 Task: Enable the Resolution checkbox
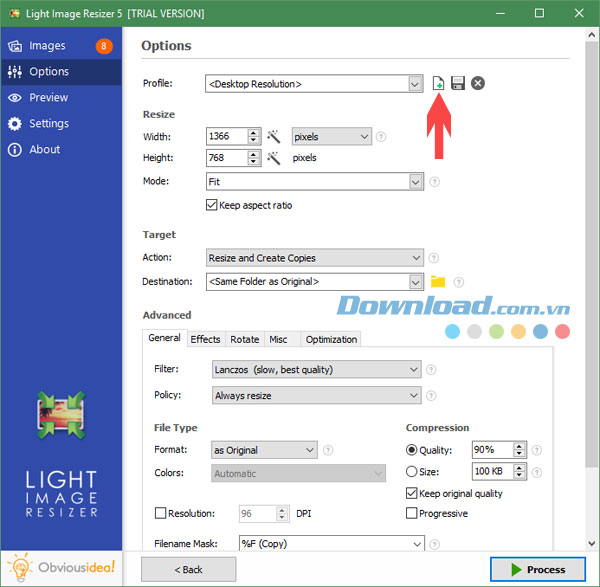click(160, 513)
